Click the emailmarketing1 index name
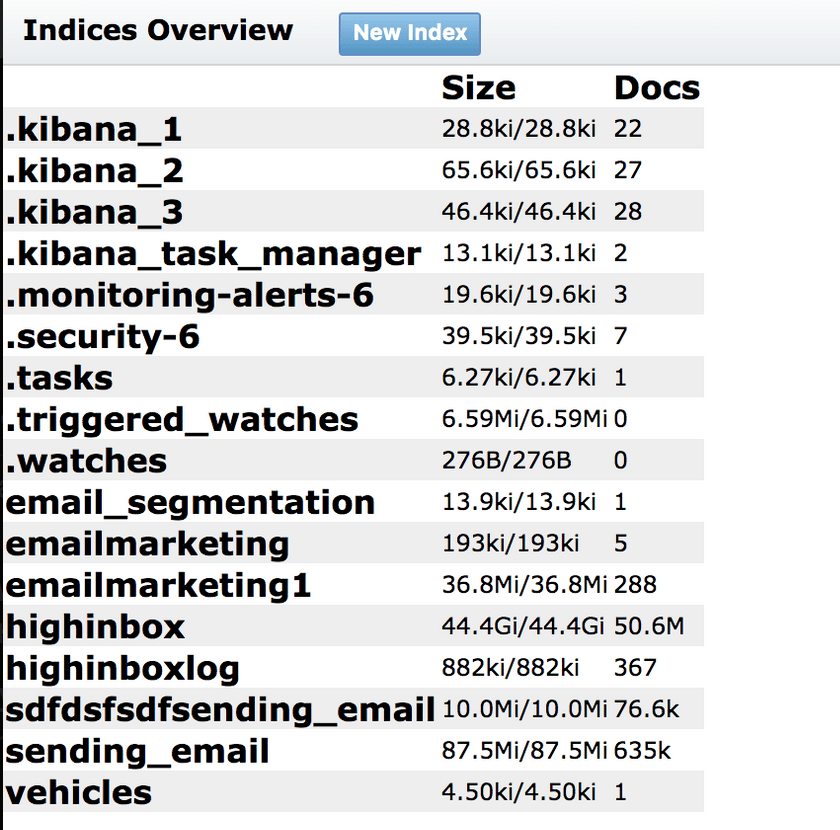The width and height of the screenshot is (840, 830). coord(158,585)
